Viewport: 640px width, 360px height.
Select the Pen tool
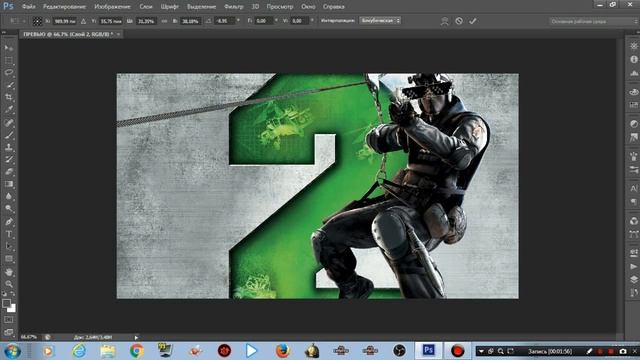9,222
